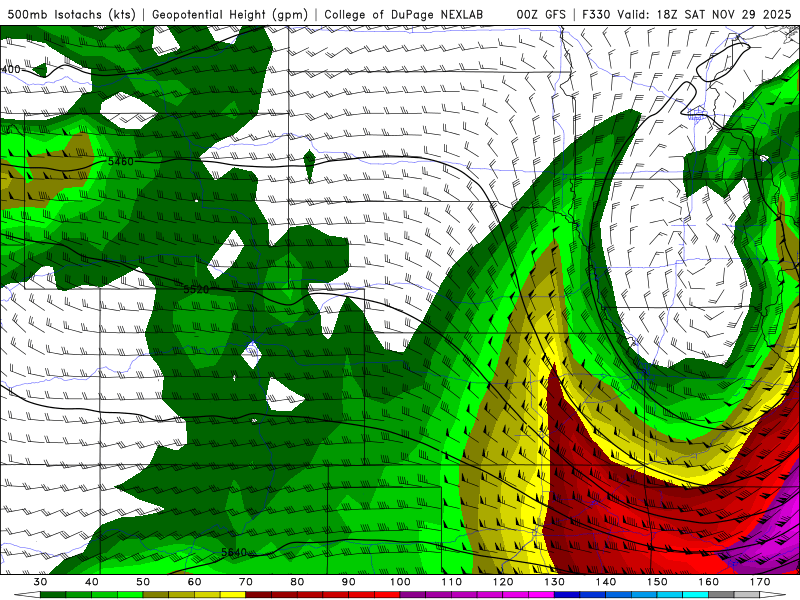Click the legend value 140
The image size is (800, 600).
click(x=606, y=582)
